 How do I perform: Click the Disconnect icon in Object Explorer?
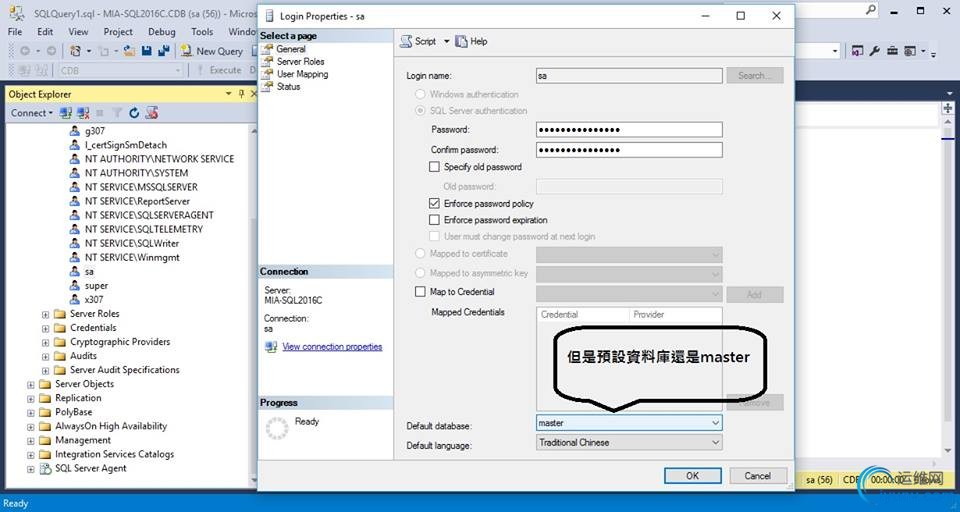click(x=83, y=113)
